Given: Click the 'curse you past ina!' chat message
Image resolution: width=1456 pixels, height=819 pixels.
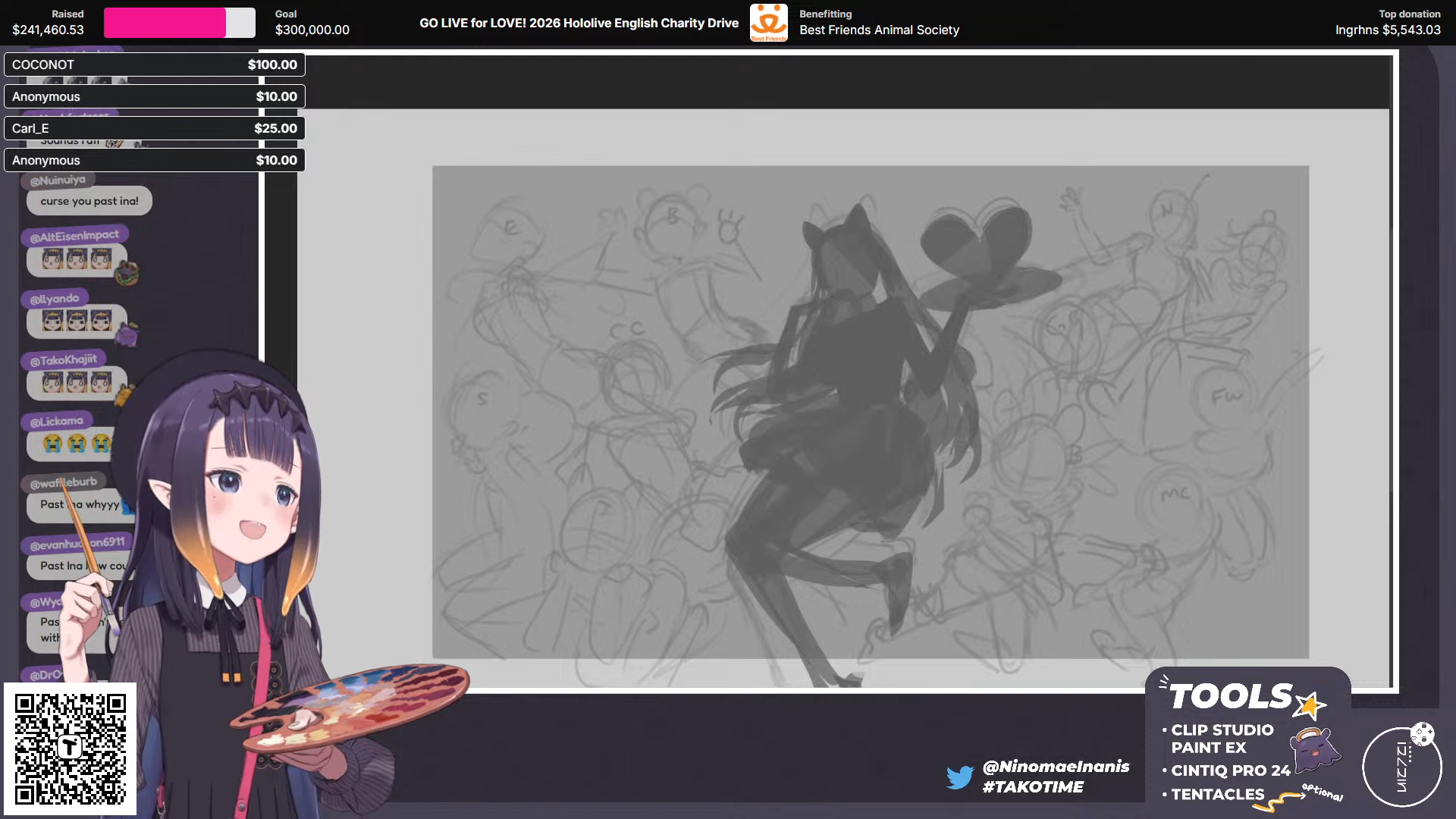Looking at the screenshot, I should pos(89,201).
